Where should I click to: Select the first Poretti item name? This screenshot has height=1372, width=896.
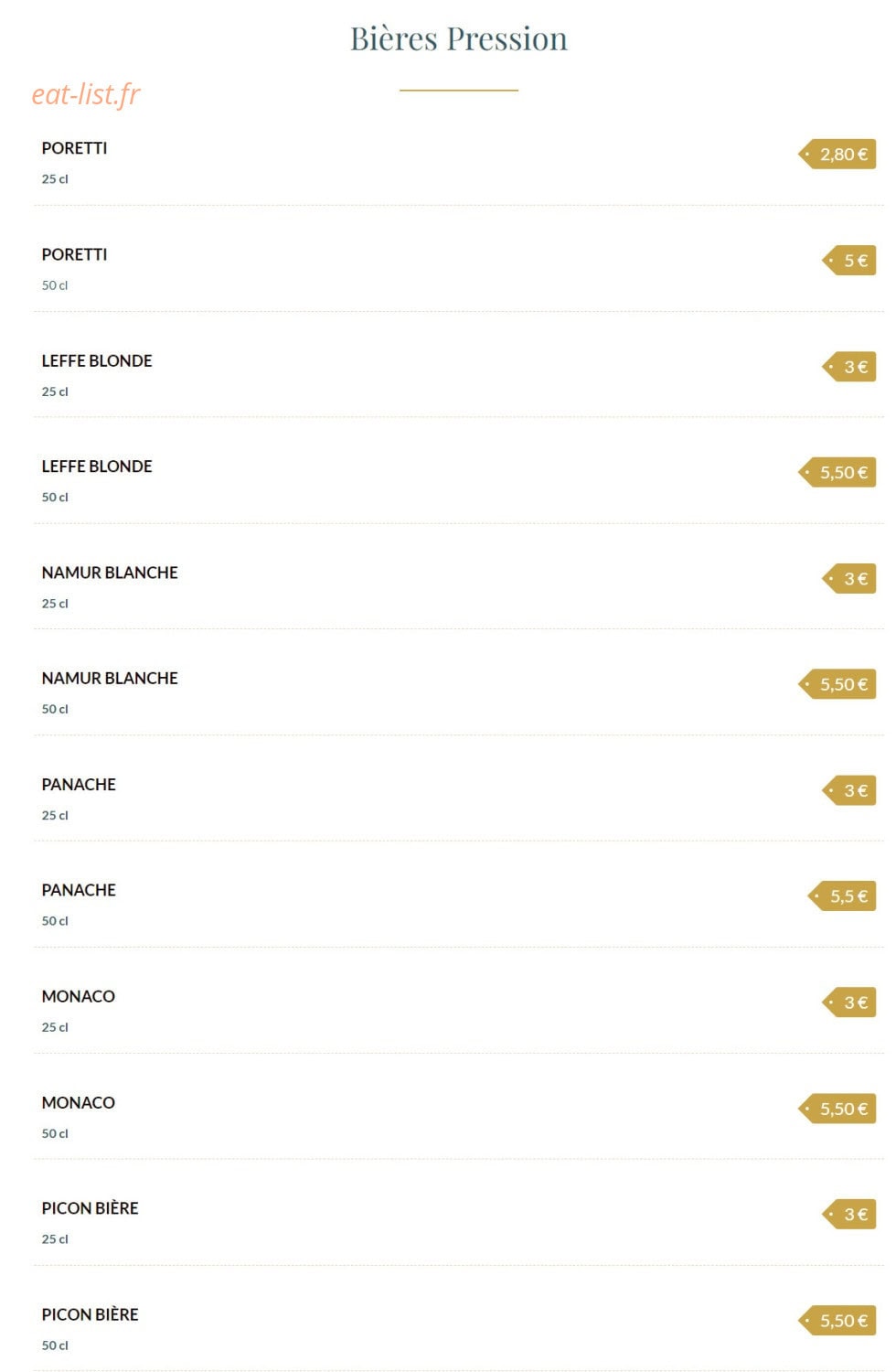click(74, 148)
